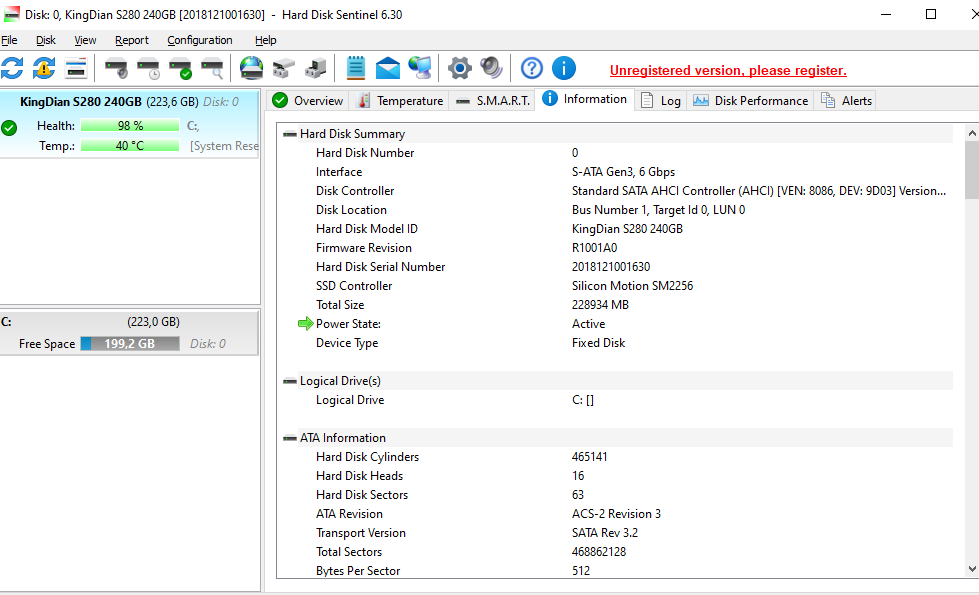Click the blue envelope email icon
This screenshot has width=979, height=595.
coord(388,68)
